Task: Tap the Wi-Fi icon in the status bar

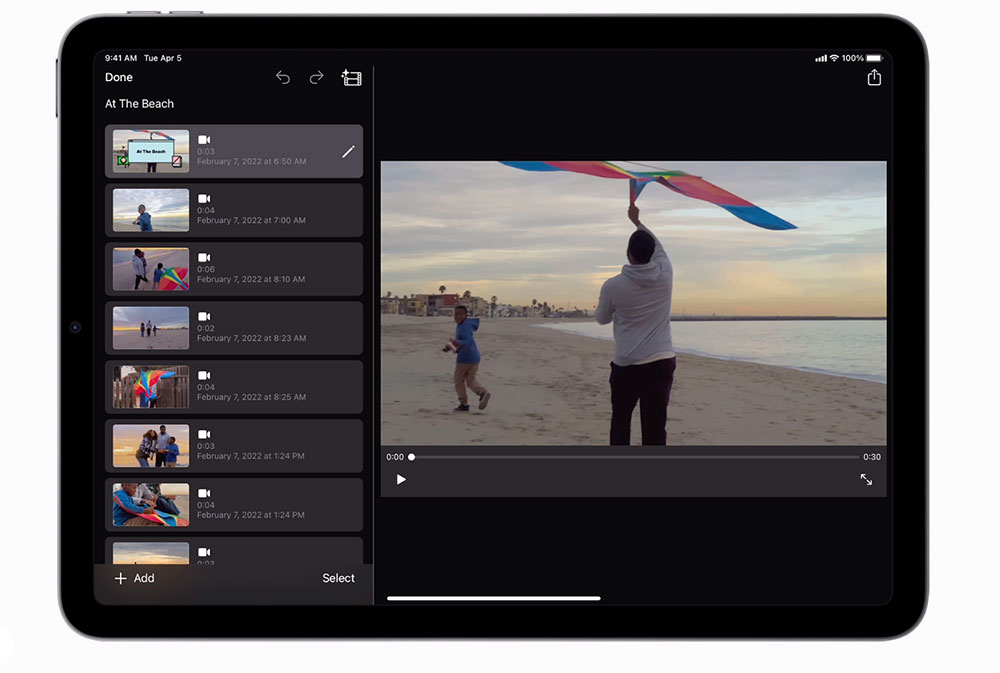Action: [x=834, y=58]
